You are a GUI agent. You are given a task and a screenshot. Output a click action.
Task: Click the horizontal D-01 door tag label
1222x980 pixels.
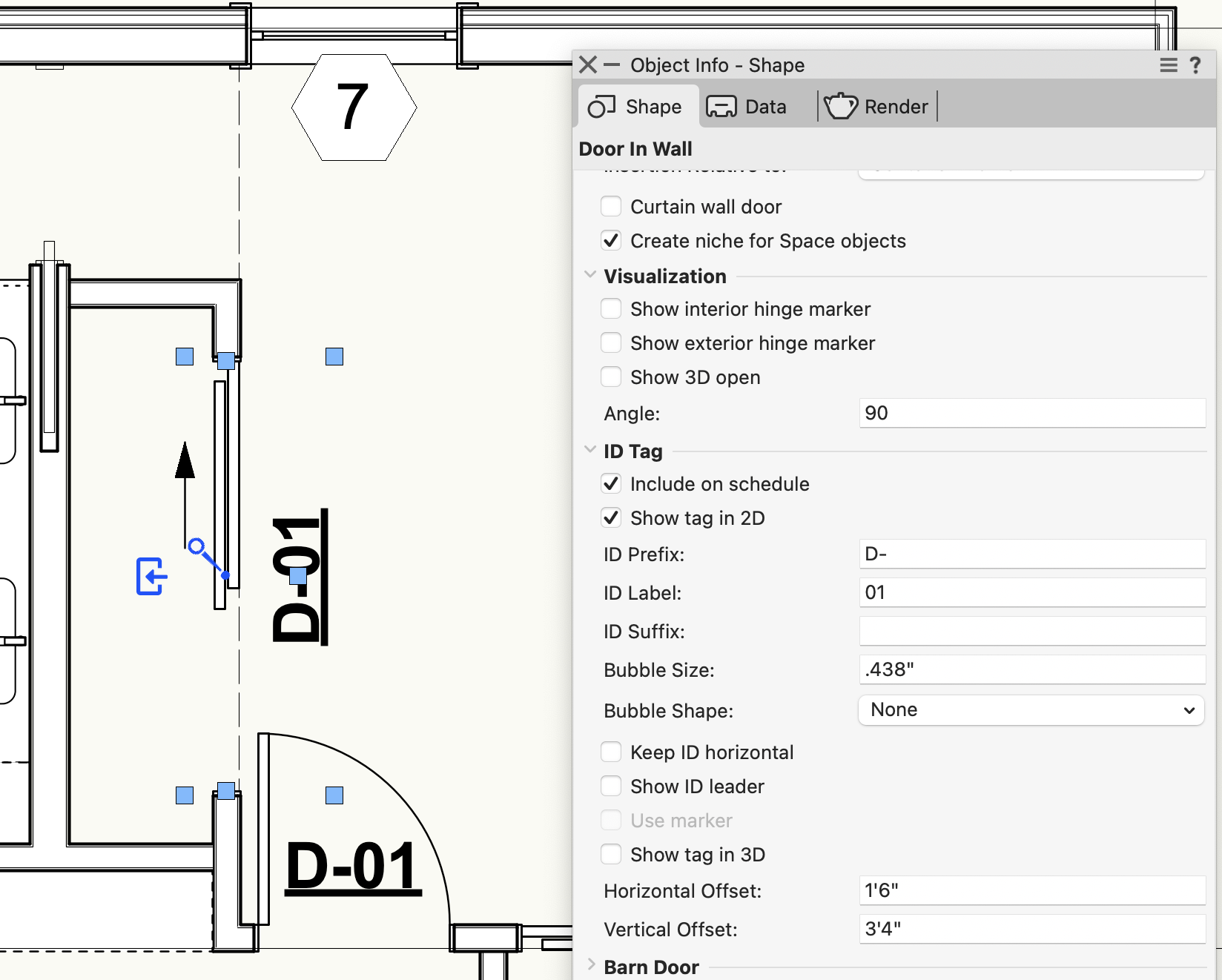[x=354, y=867]
